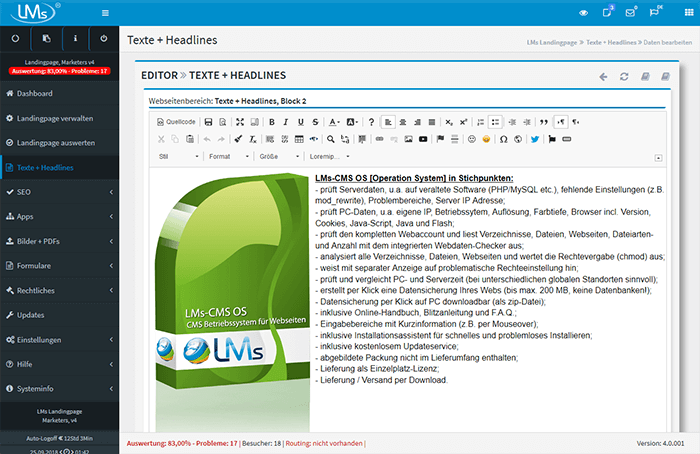Insert an anchor flag
The width and height of the screenshot is (700, 454).
(440, 139)
